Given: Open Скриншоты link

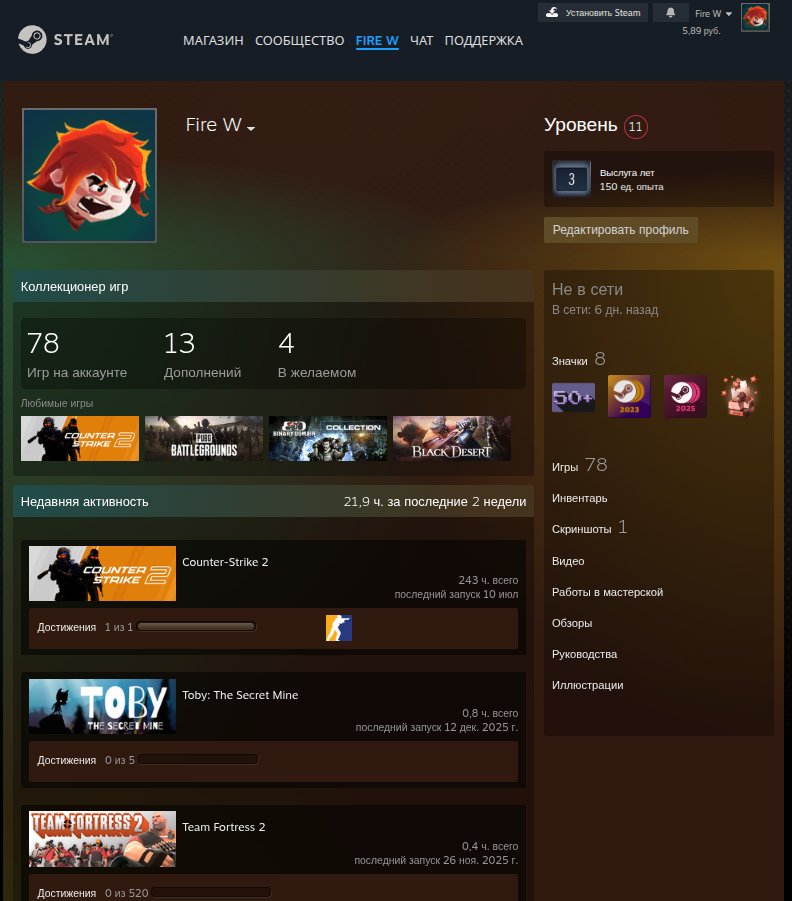Looking at the screenshot, I should coord(589,528).
